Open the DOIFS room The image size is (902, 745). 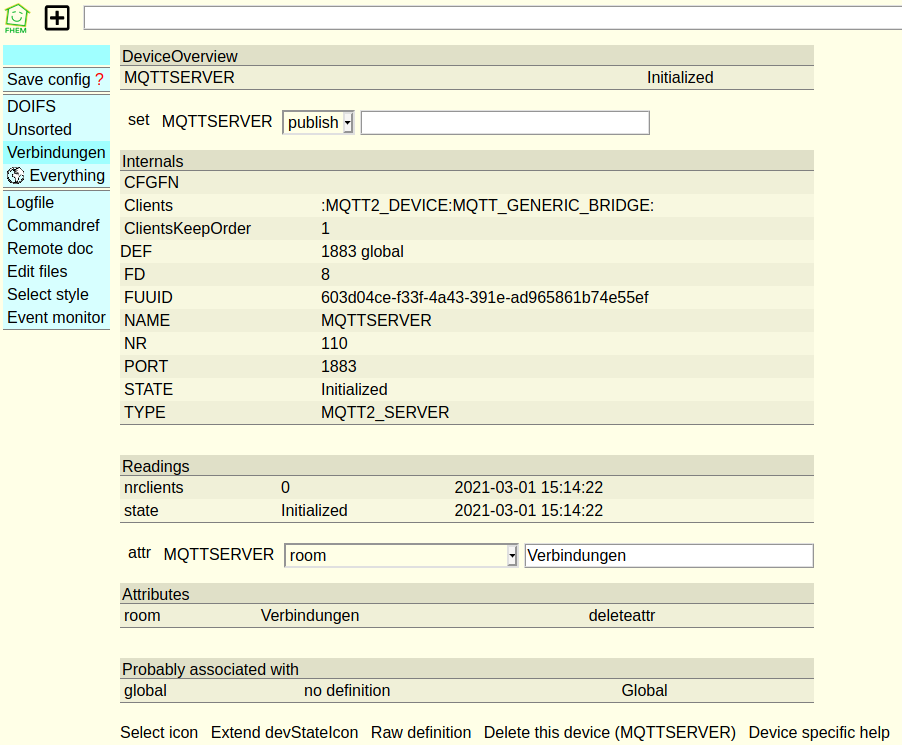pos(31,106)
